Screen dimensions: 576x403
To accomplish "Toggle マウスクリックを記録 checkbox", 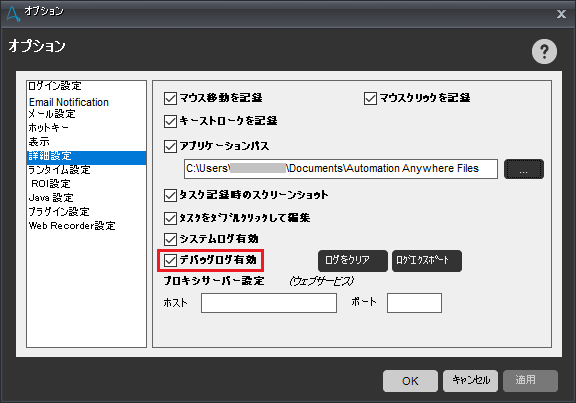I will pos(370,98).
